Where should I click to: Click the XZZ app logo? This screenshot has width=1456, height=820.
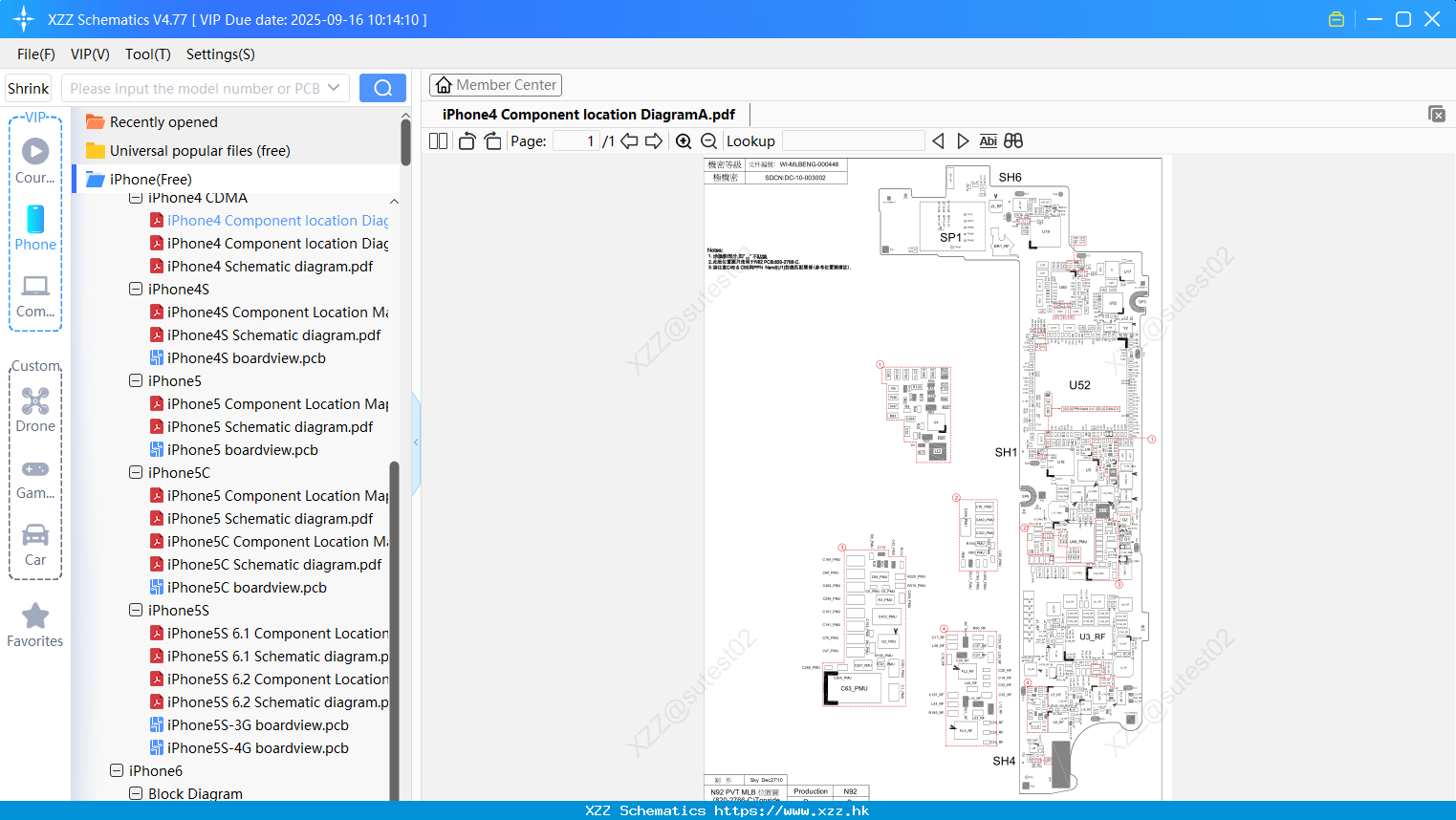(x=24, y=19)
